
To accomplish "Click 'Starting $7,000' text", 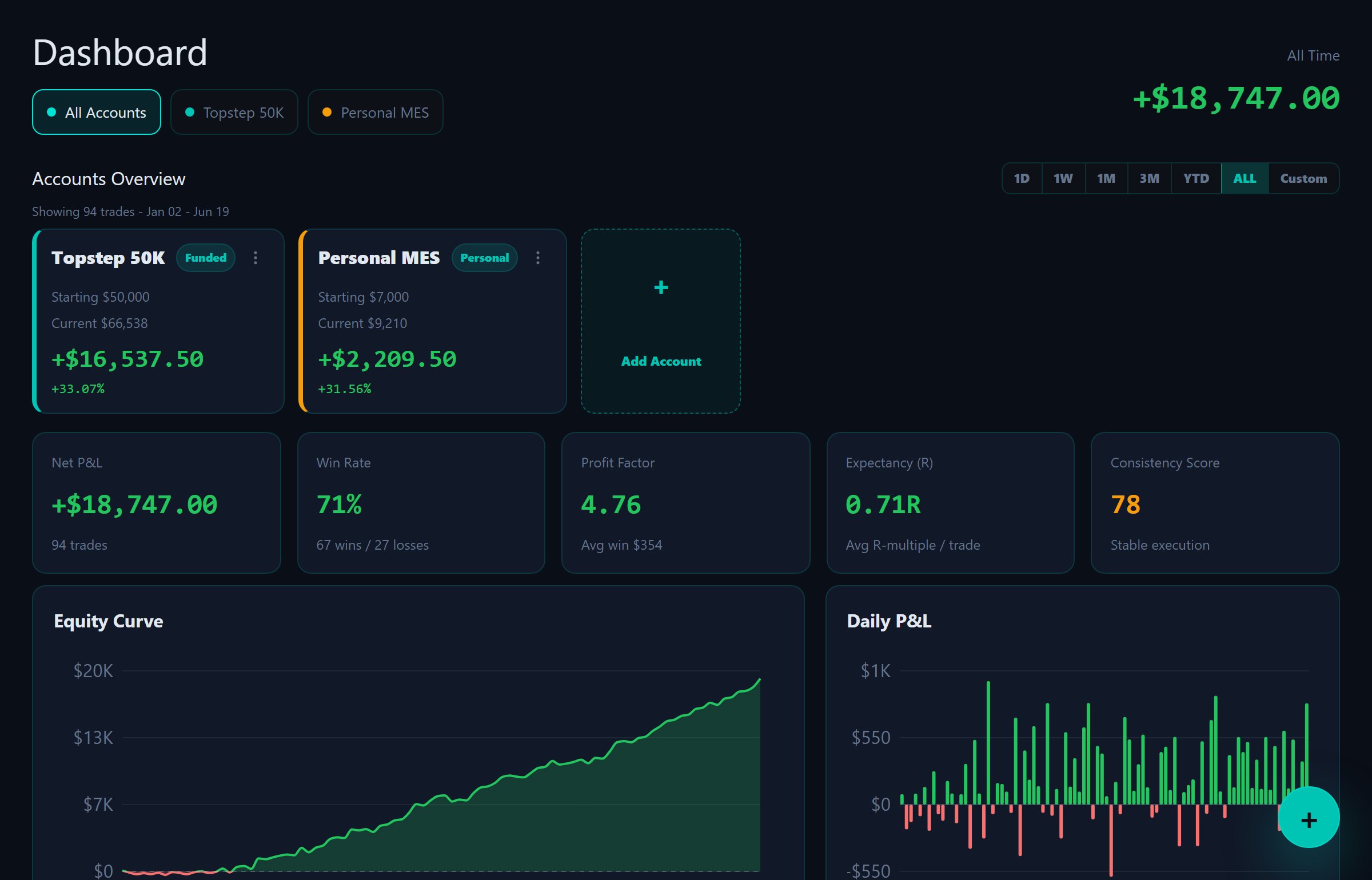I will pyautogui.click(x=364, y=297).
